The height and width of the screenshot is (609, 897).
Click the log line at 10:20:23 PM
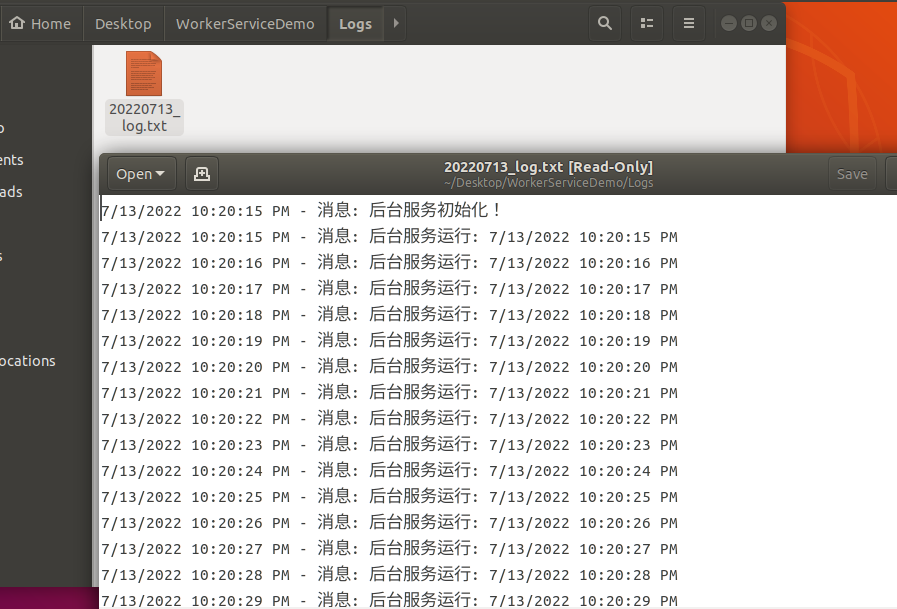pos(389,445)
